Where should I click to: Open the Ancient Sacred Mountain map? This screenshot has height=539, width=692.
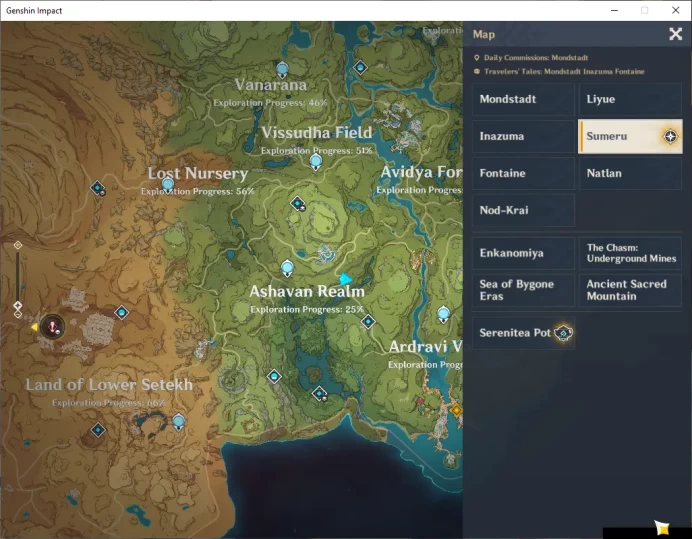click(x=630, y=290)
